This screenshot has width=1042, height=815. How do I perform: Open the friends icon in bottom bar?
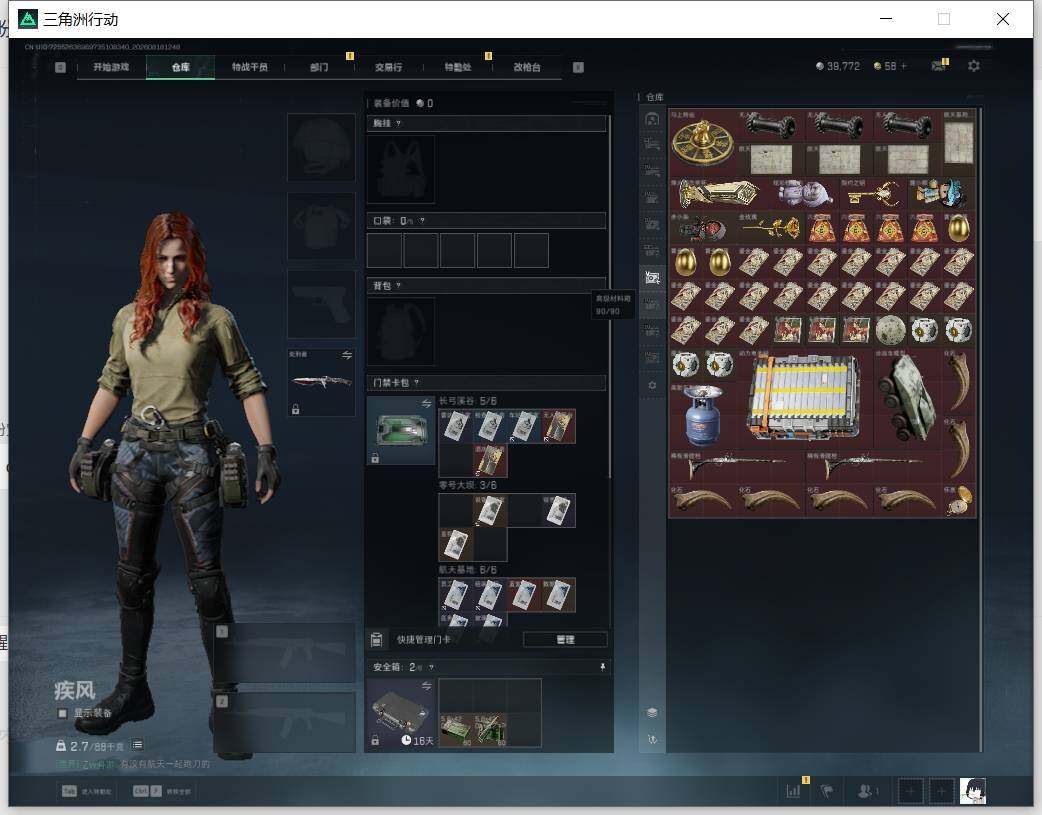(867, 791)
